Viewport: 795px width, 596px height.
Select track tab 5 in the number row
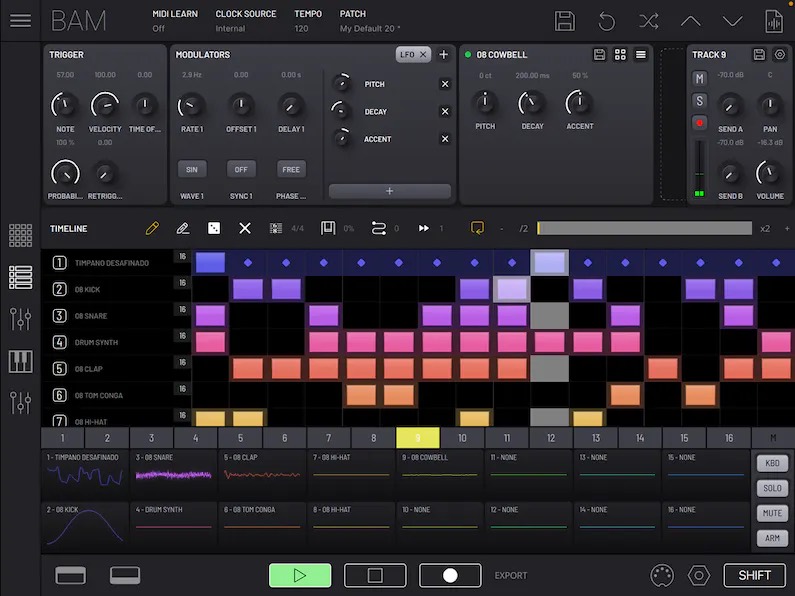pyautogui.click(x=240, y=438)
